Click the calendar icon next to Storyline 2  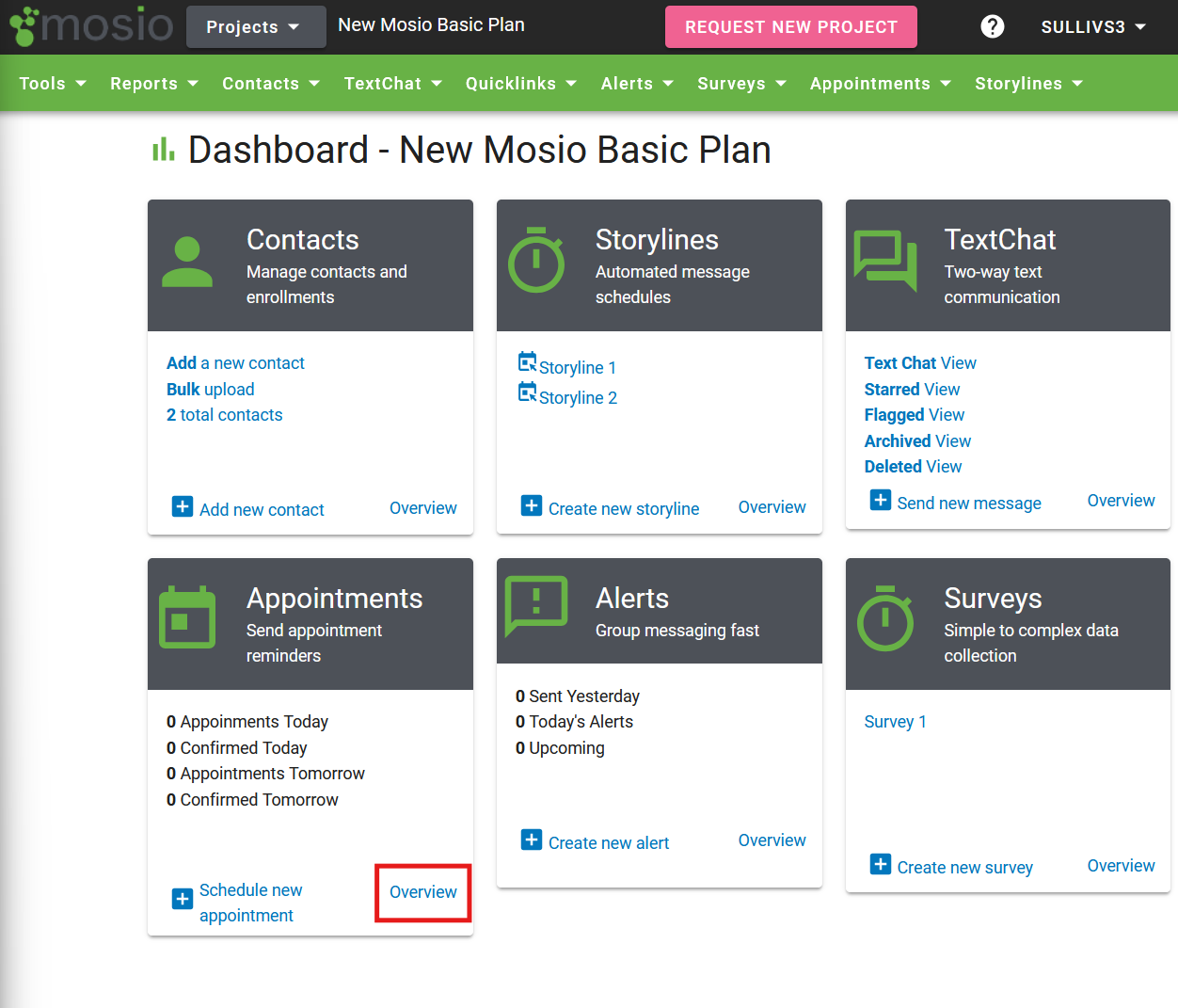pyautogui.click(x=527, y=392)
